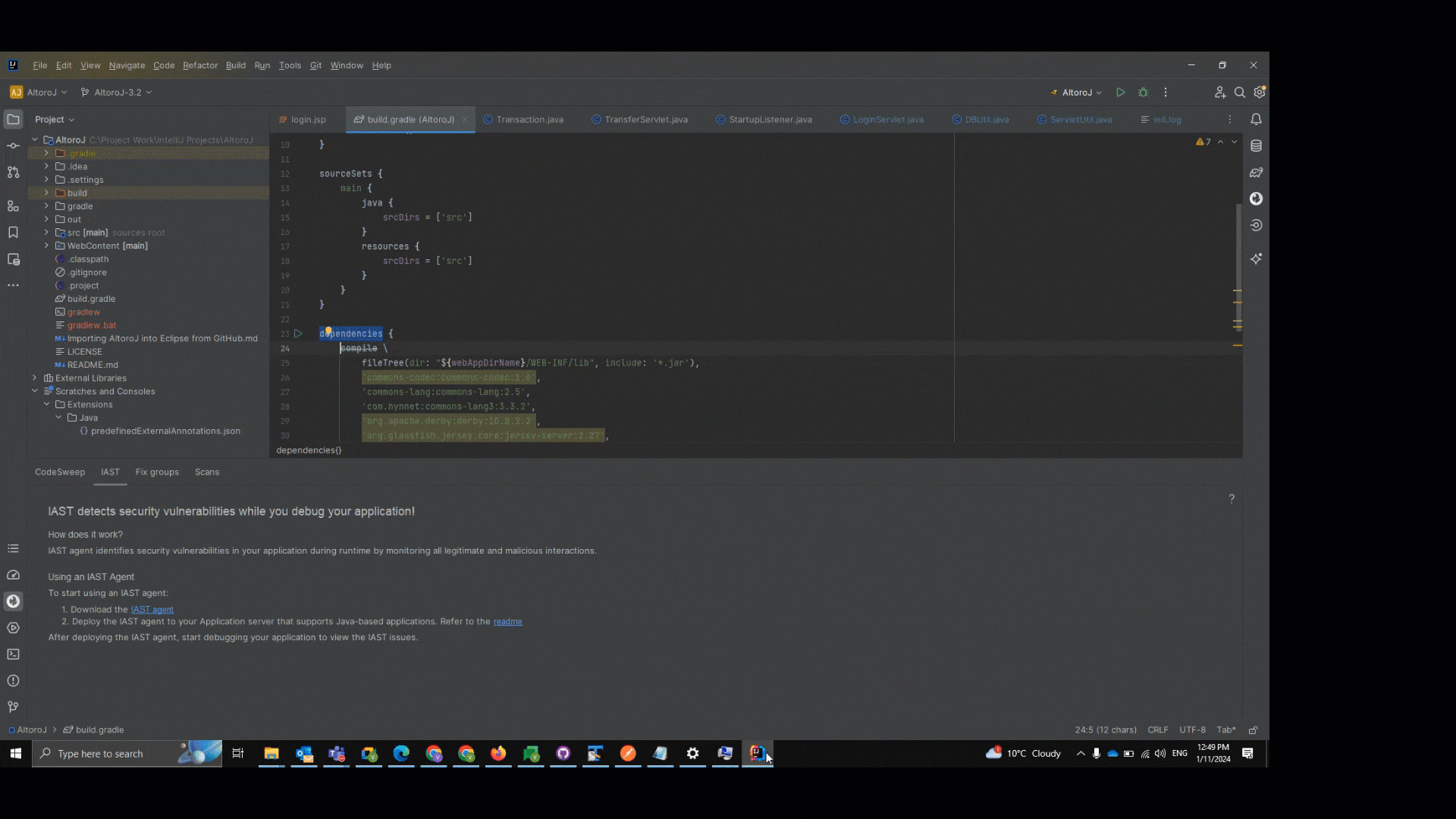Open the Tools menu
Screen dimensions: 1456x819
[x=290, y=65]
